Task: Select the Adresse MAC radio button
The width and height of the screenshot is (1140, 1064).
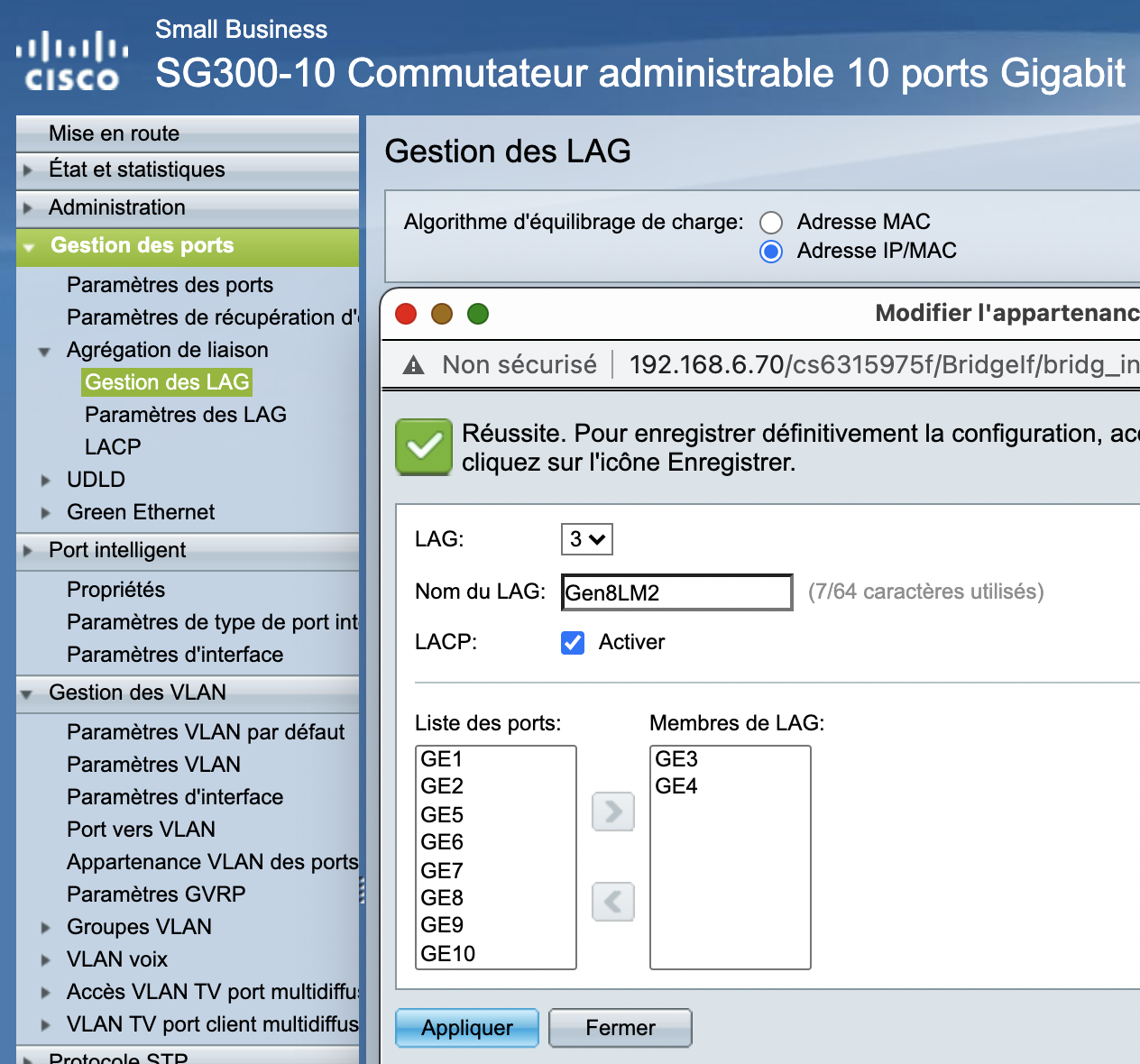Action: (771, 223)
